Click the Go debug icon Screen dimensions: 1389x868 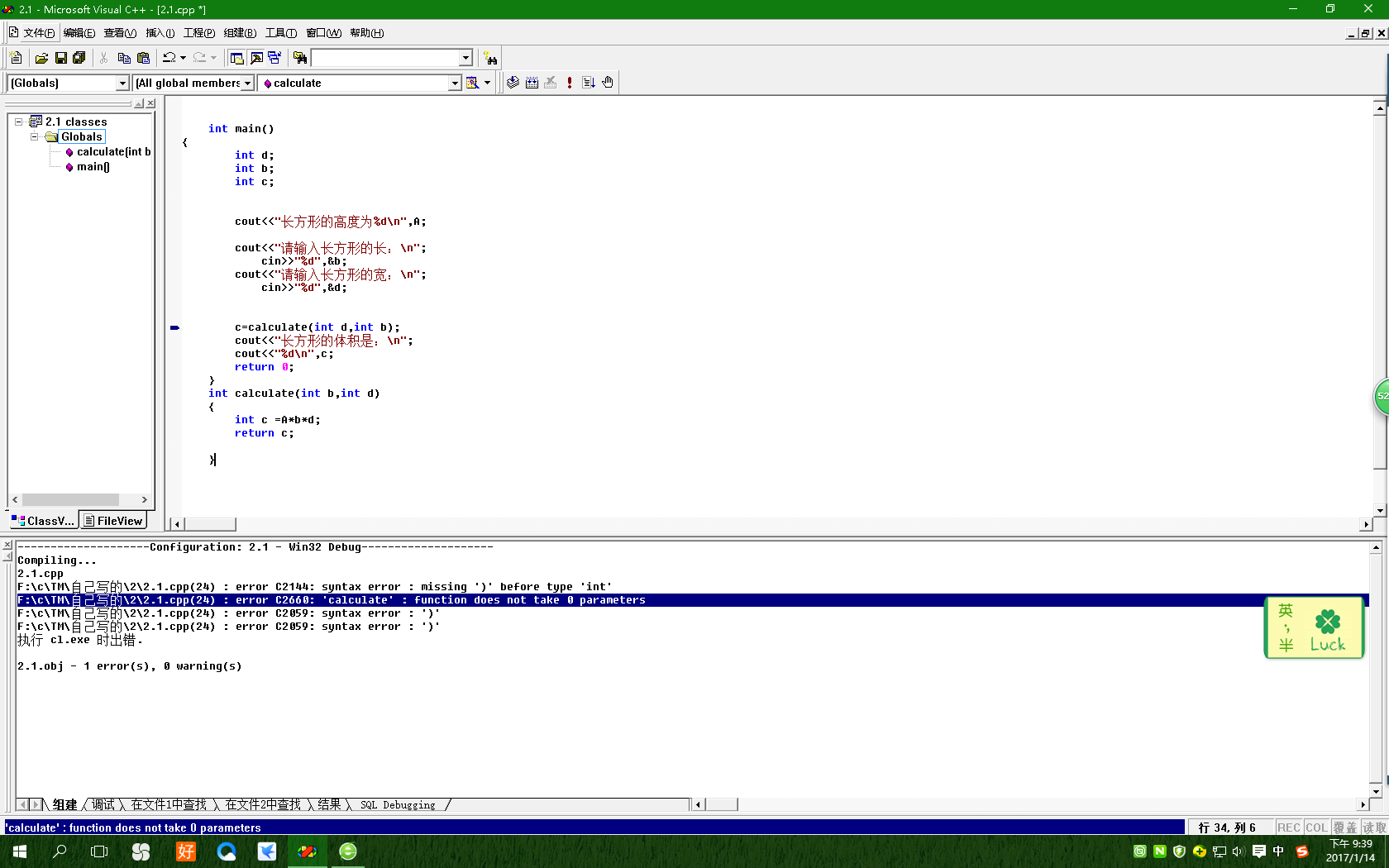pos(589,83)
